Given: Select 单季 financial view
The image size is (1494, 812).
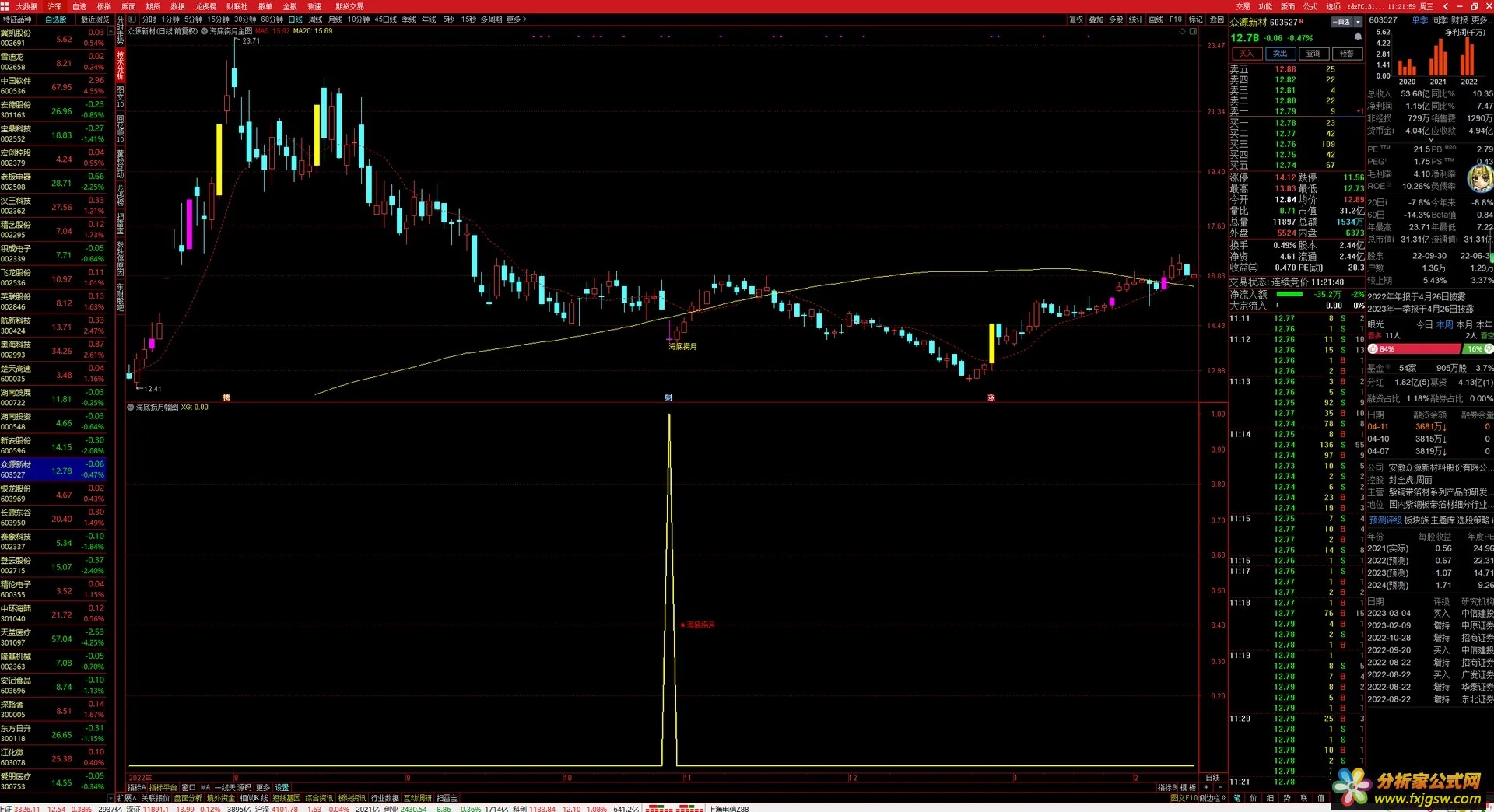Looking at the screenshot, I should click(x=1420, y=20).
